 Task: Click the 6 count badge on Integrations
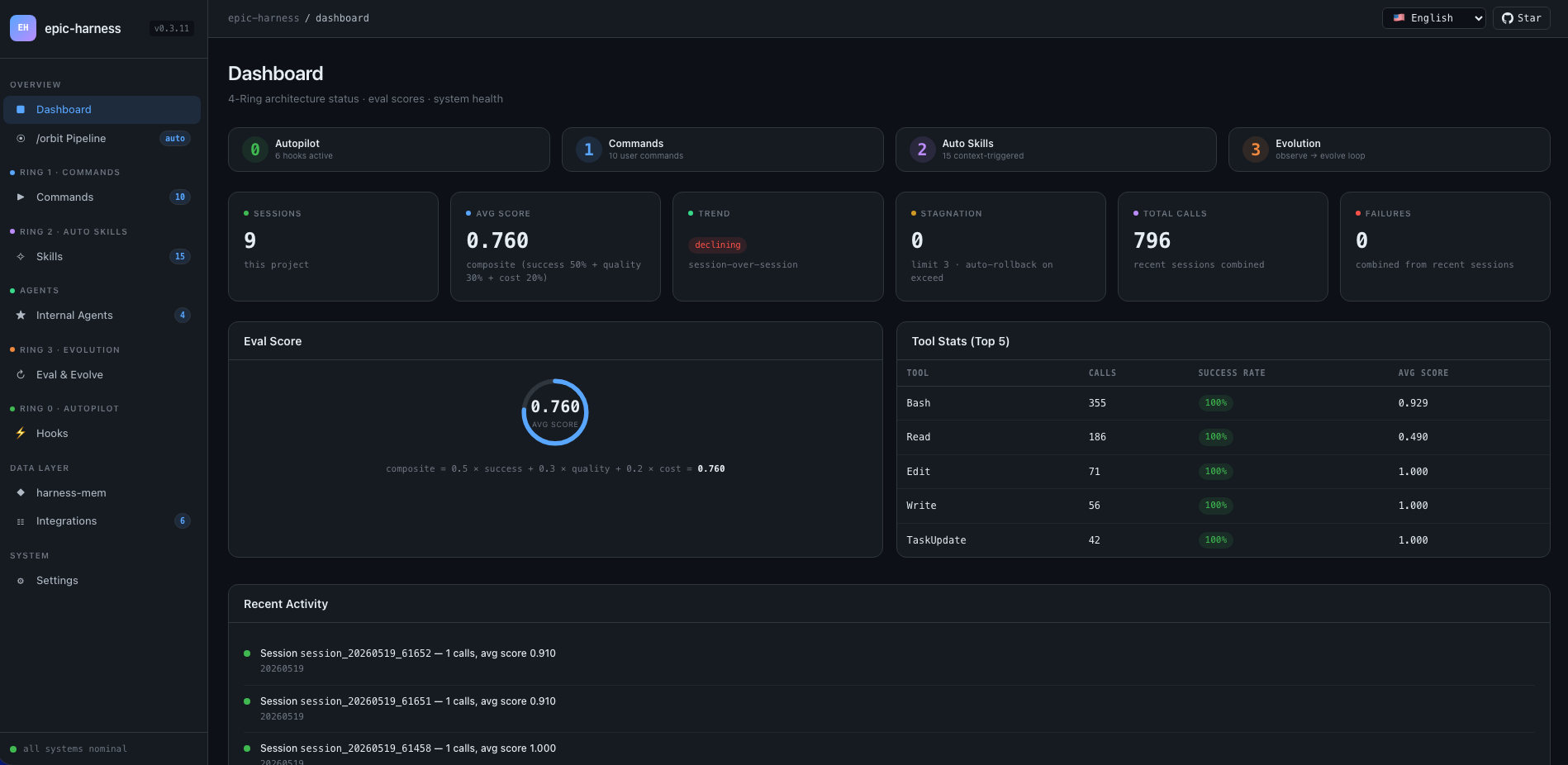[183, 521]
